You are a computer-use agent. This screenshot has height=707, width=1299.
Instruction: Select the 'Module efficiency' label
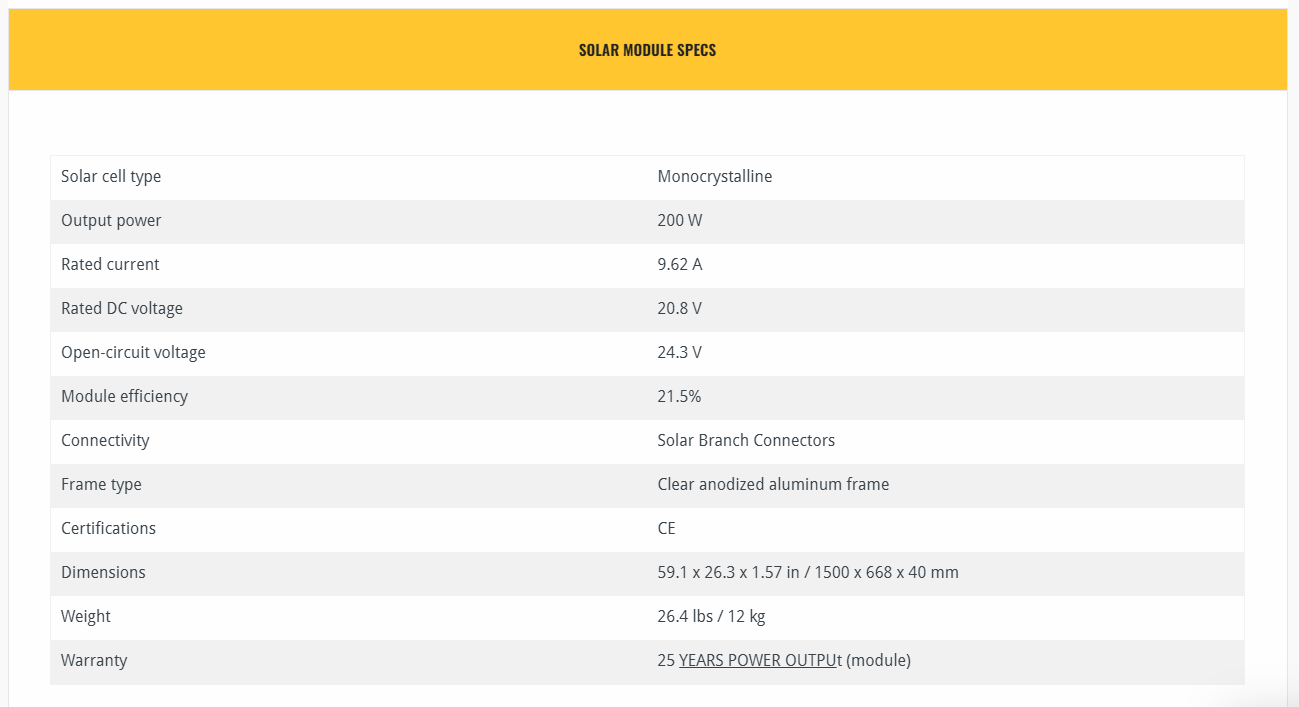coord(124,397)
